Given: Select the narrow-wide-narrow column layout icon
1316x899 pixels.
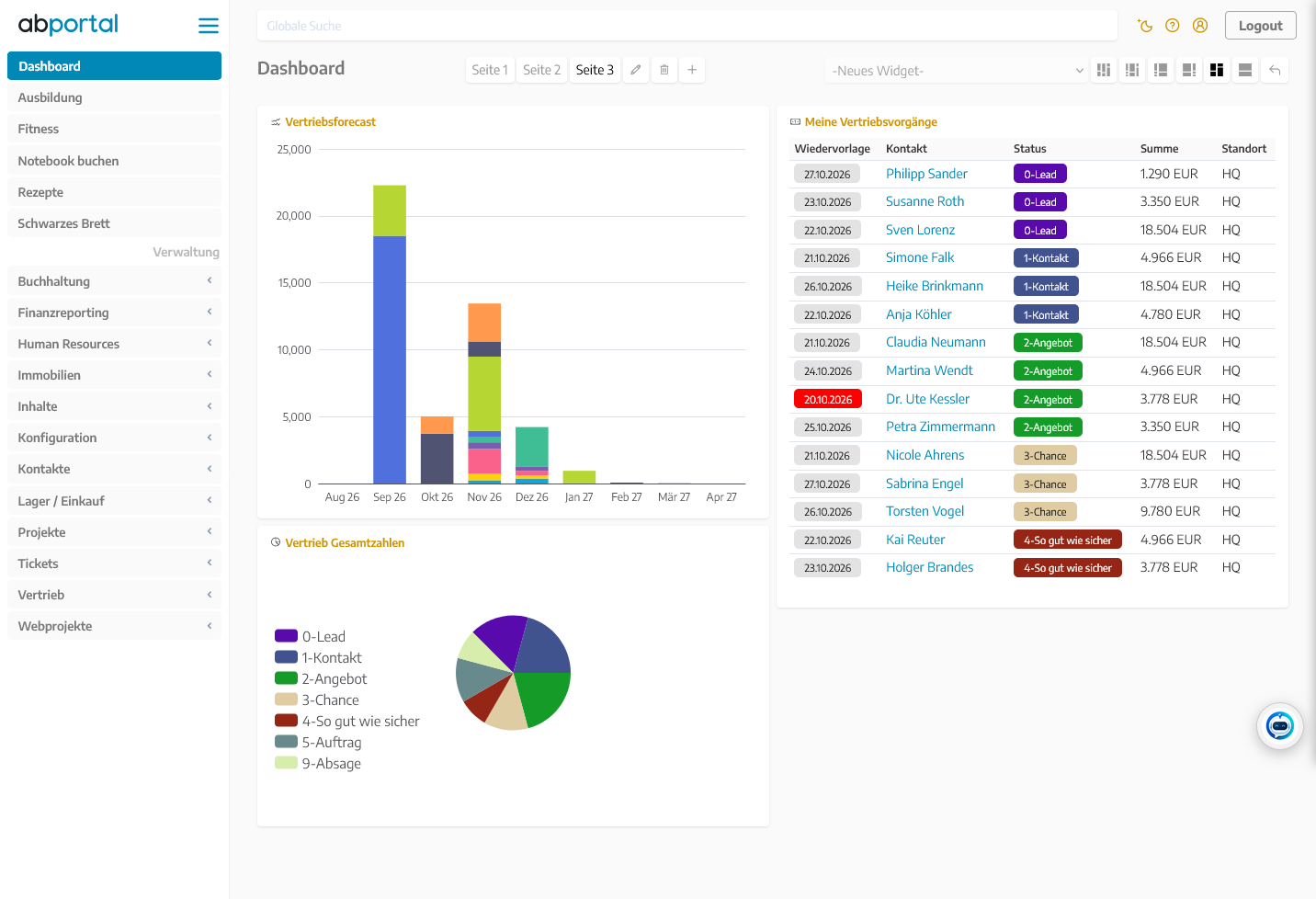Looking at the screenshot, I should 1132,70.
